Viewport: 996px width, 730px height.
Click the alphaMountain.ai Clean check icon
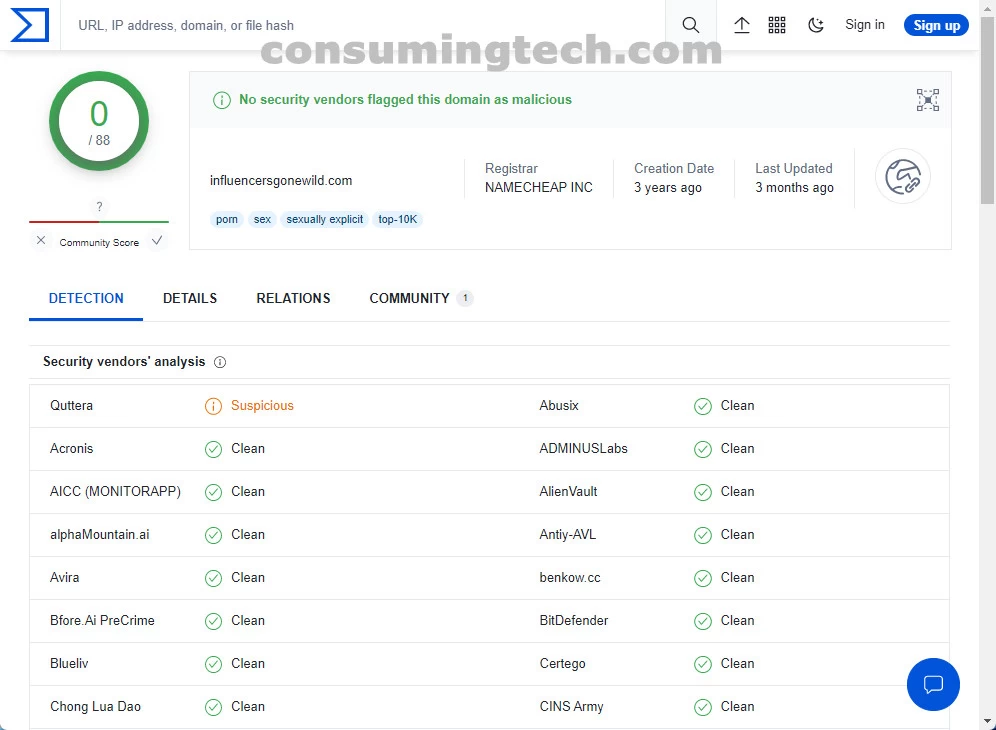pos(213,535)
